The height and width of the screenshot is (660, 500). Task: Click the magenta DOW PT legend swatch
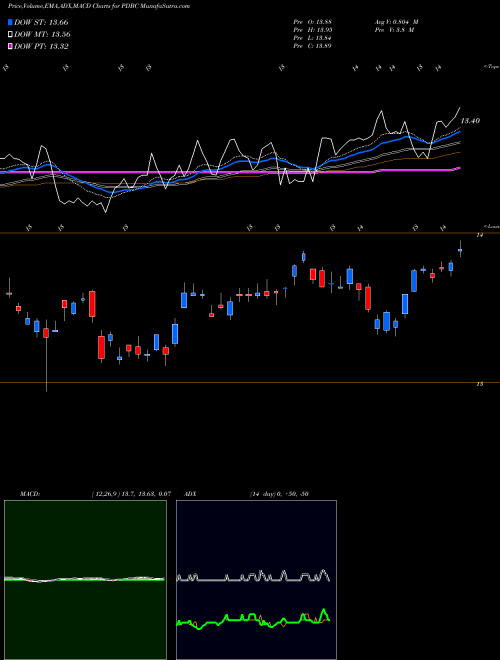[10, 46]
